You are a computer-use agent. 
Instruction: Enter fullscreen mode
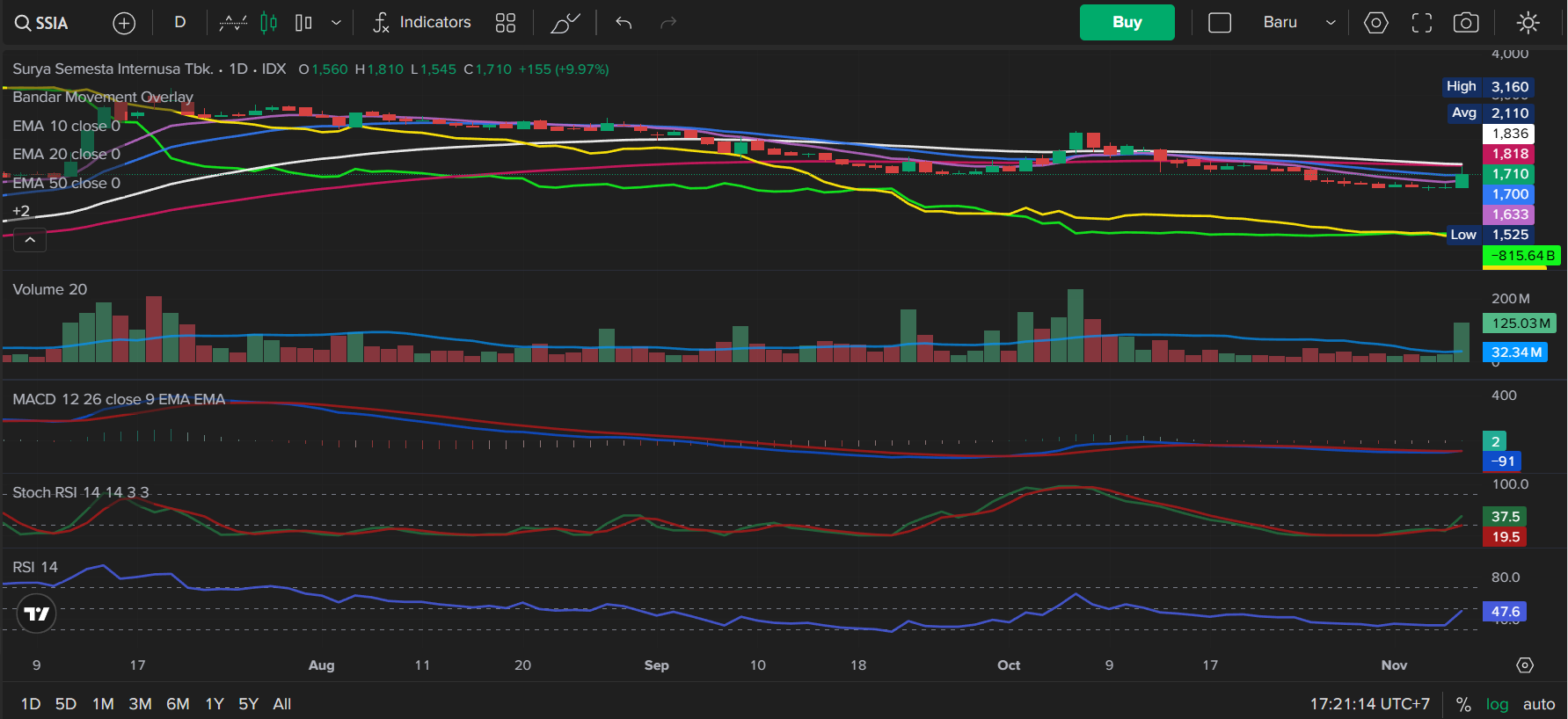pos(1421,23)
